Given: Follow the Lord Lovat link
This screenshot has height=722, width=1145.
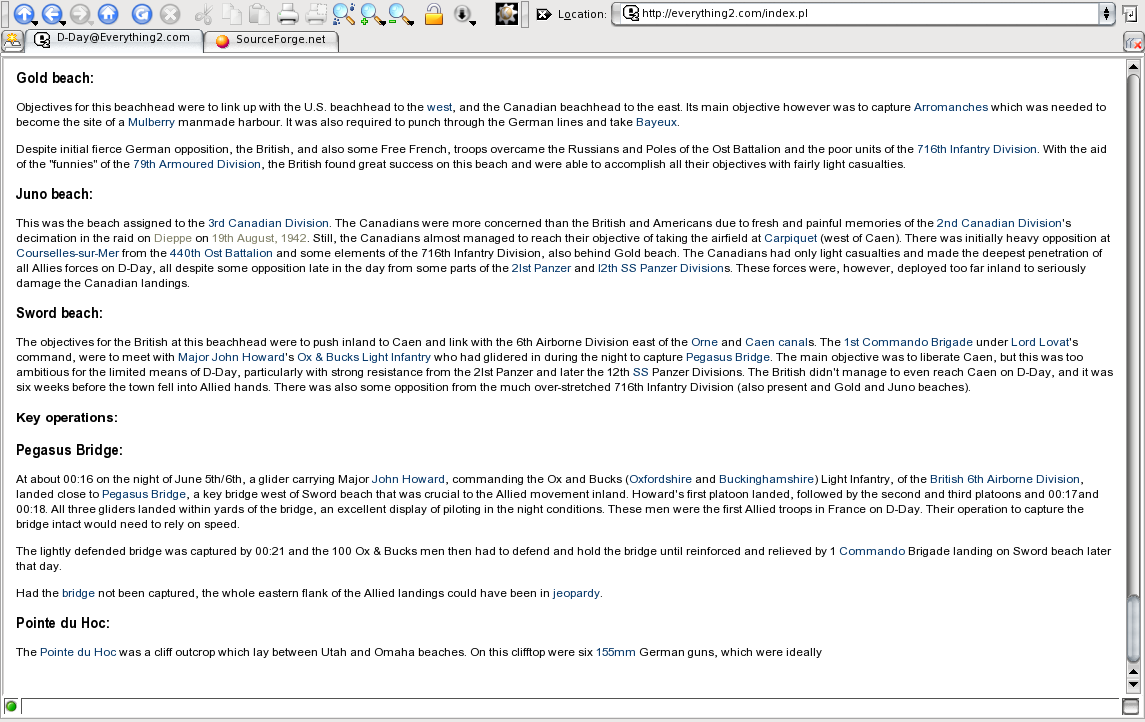Looking at the screenshot, I should click(1040, 342).
